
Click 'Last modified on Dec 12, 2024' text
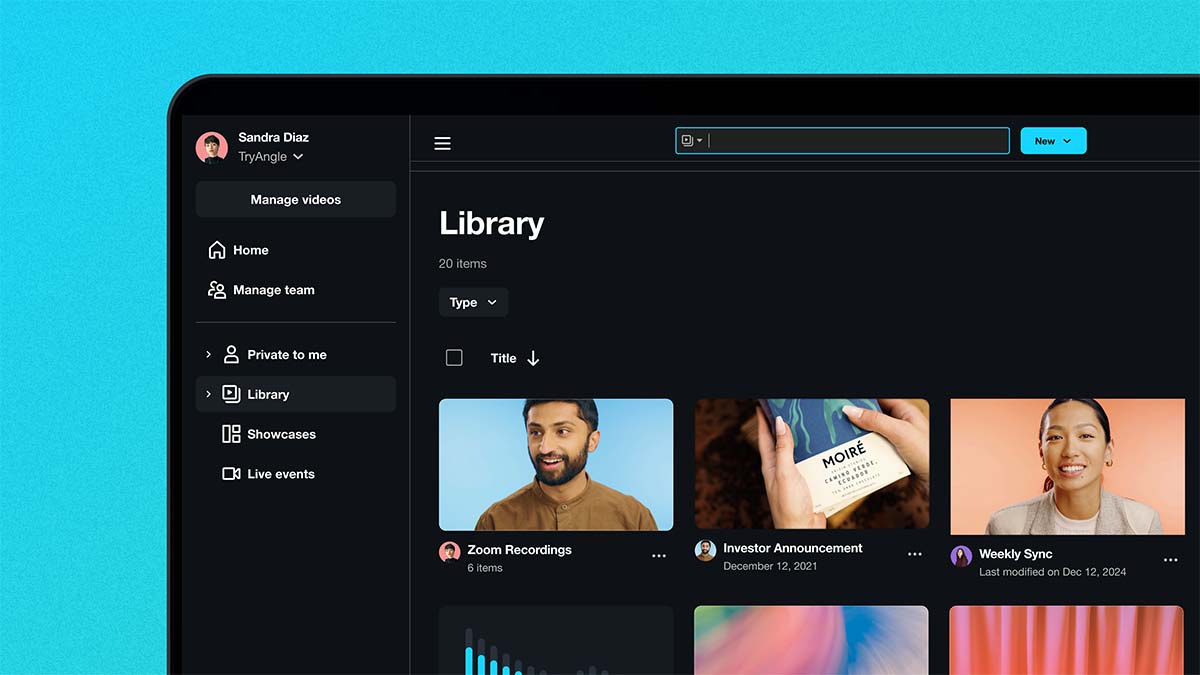point(1053,572)
